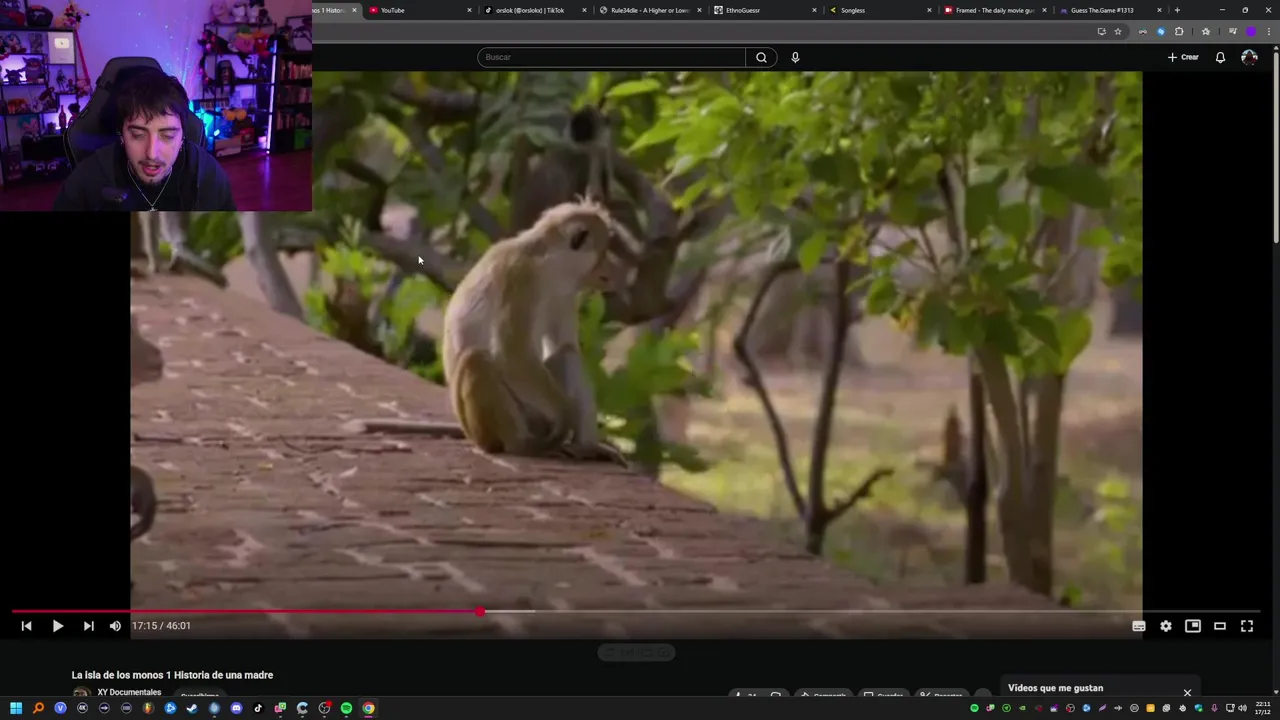Click the Videos que me gustan popup text
This screenshot has width=1280, height=720.
[x=1055, y=688]
